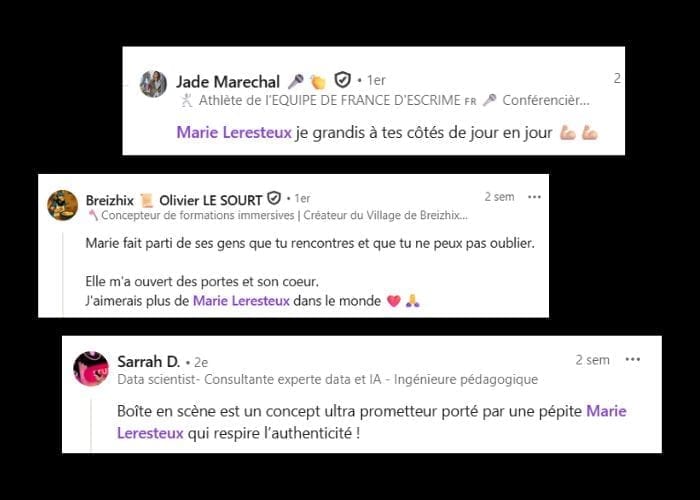Click the scroll emoji after Breizhix
Image resolution: width=700 pixels, height=500 pixels.
tap(146, 200)
